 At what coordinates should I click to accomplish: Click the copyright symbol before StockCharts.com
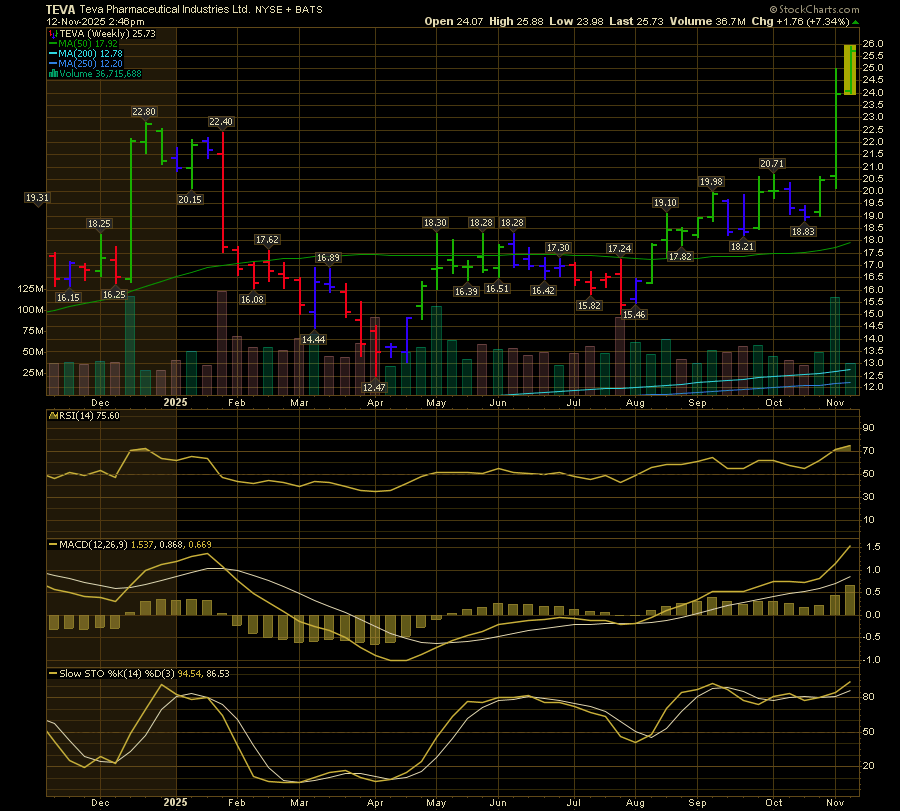[x=775, y=8]
